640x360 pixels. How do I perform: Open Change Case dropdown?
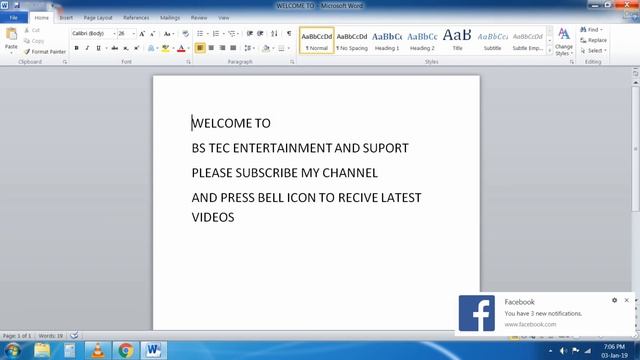pyautogui.click(x=169, y=34)
